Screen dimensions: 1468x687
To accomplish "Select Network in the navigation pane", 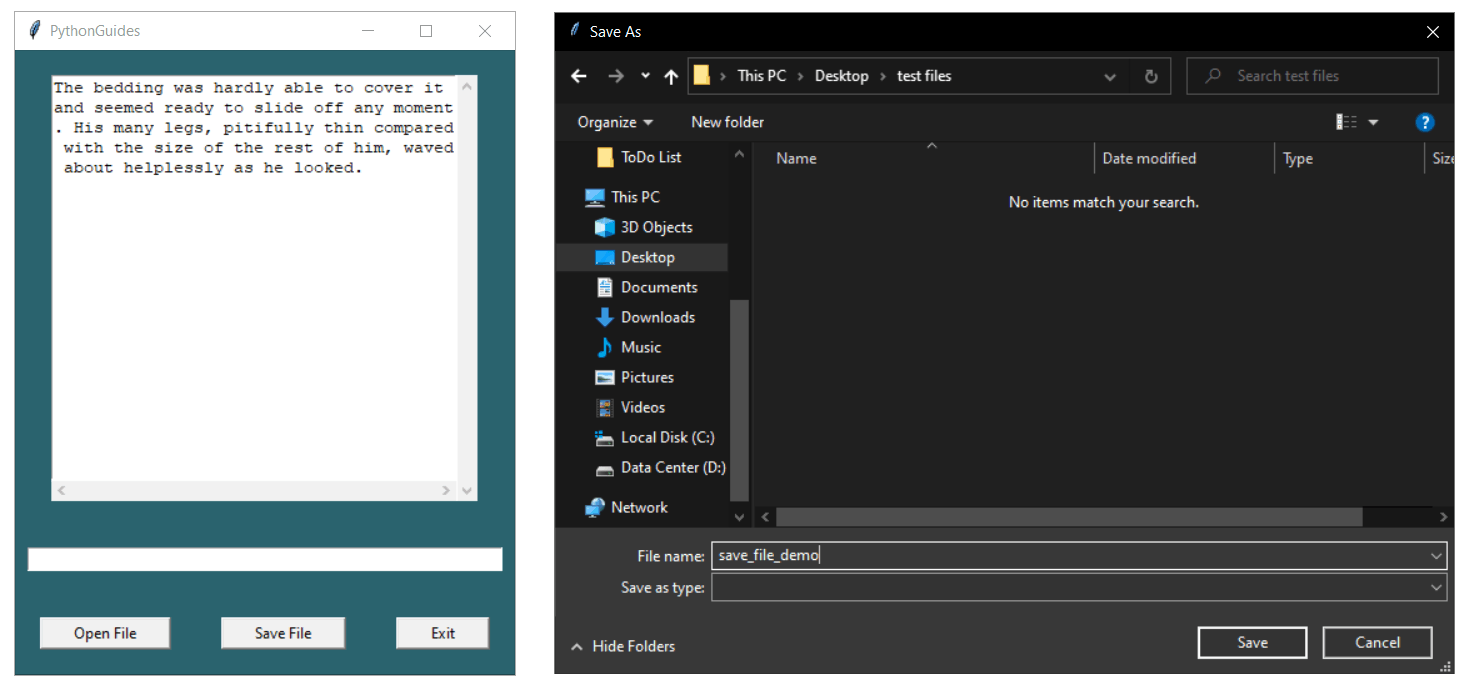I will 639,507.
